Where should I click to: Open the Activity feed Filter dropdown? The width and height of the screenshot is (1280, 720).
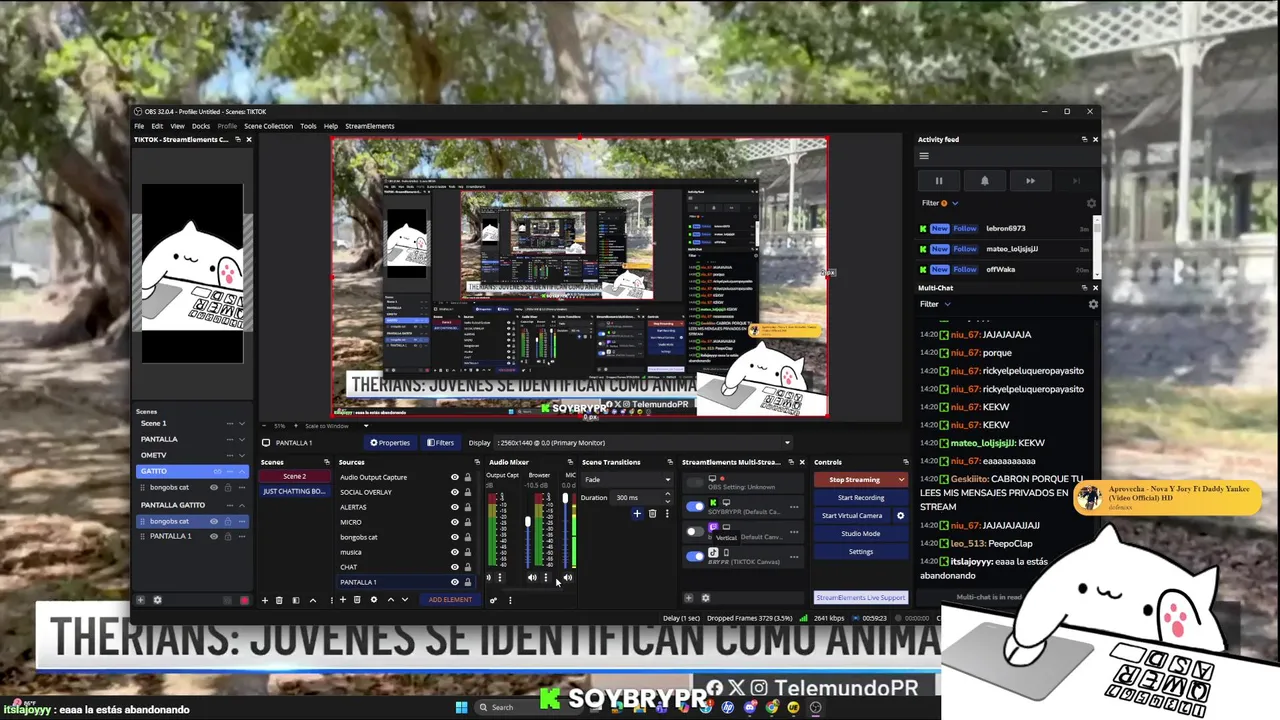(940, 203)
